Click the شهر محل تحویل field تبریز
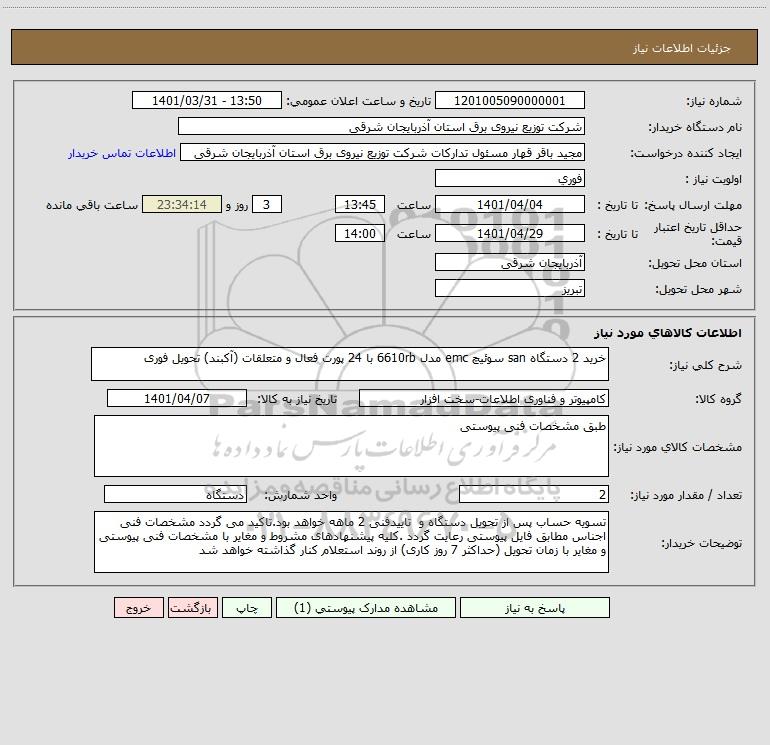Screen dimensions: 770x745 (510, 288)
